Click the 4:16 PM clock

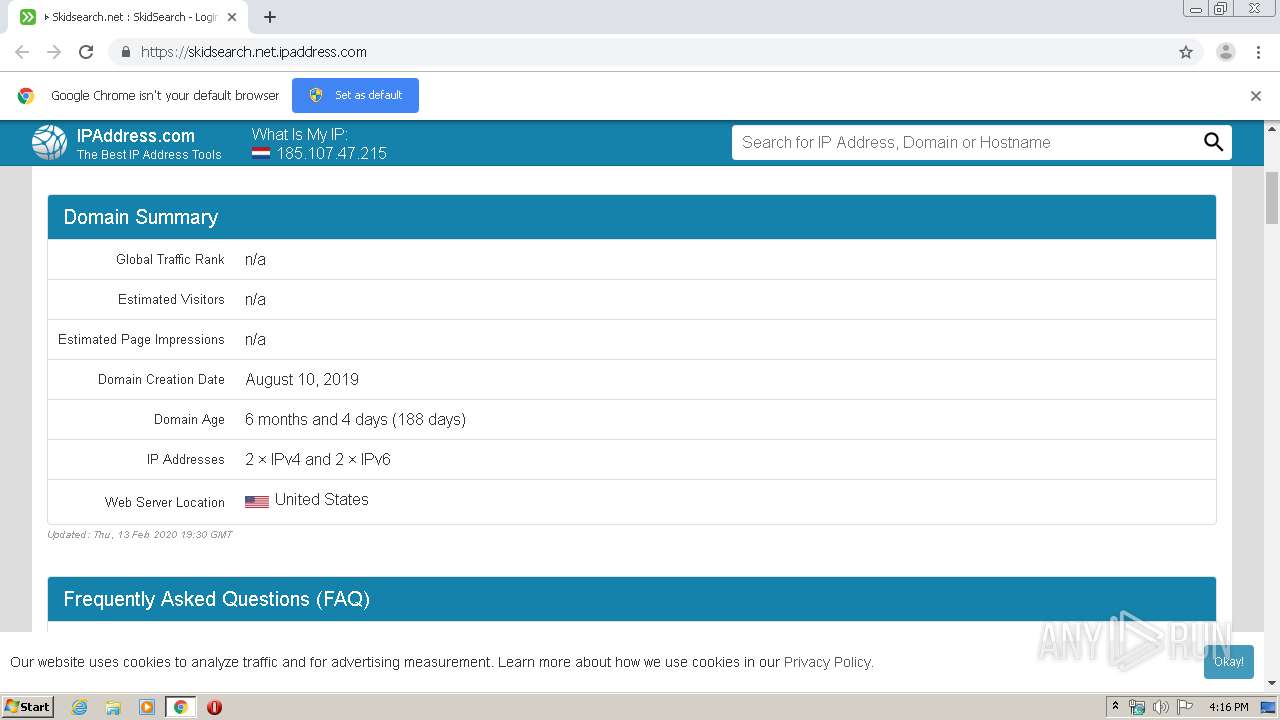(x=1228, y=707)
